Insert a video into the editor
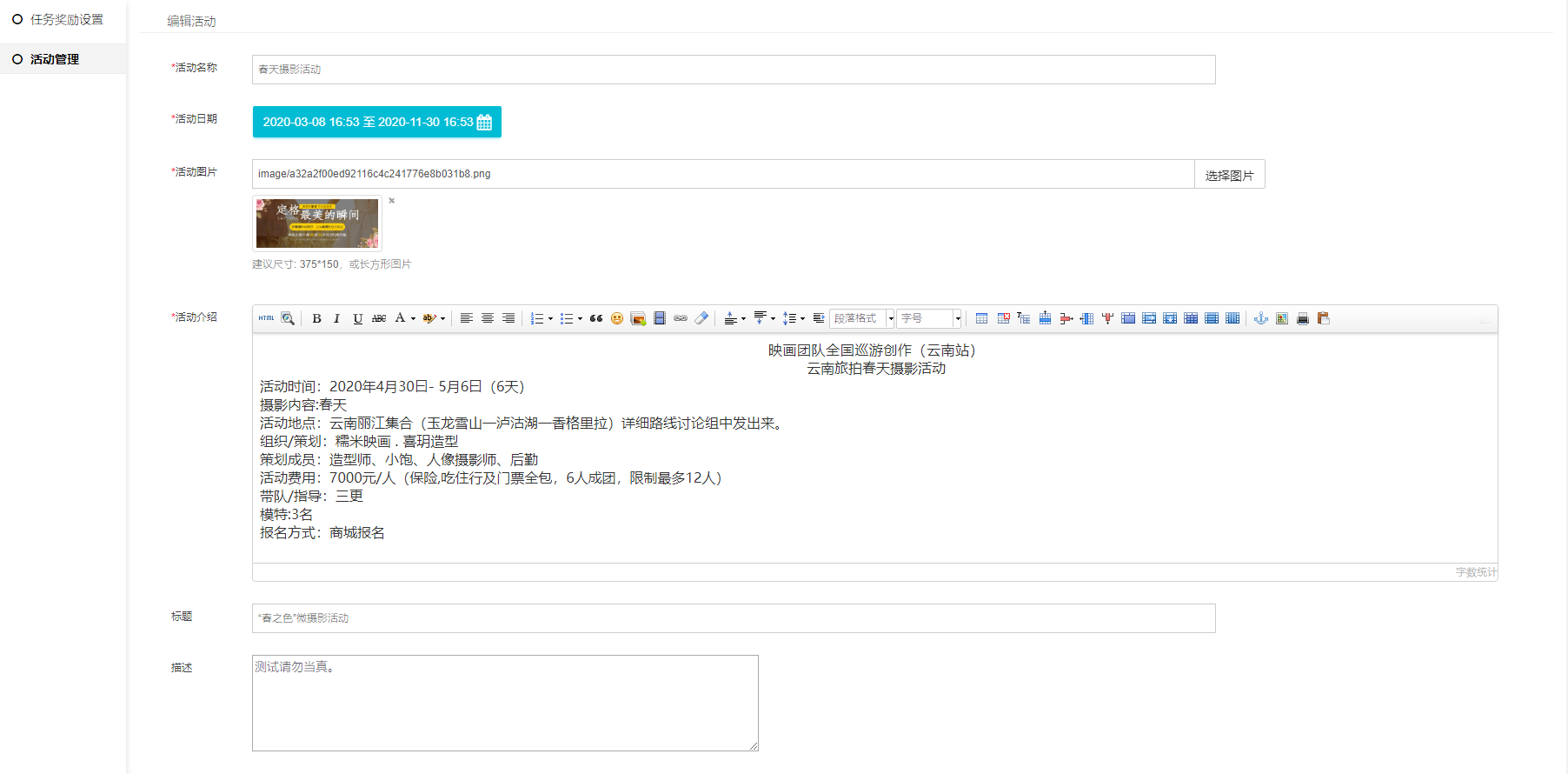The height and width of the screenshot is (774, 1568). (660, 318)
